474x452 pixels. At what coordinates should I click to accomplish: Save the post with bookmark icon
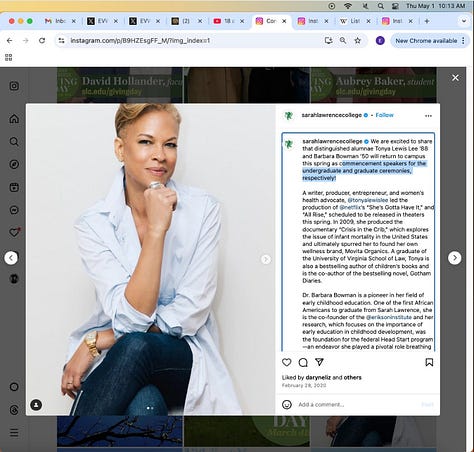[x=429, y=362]
